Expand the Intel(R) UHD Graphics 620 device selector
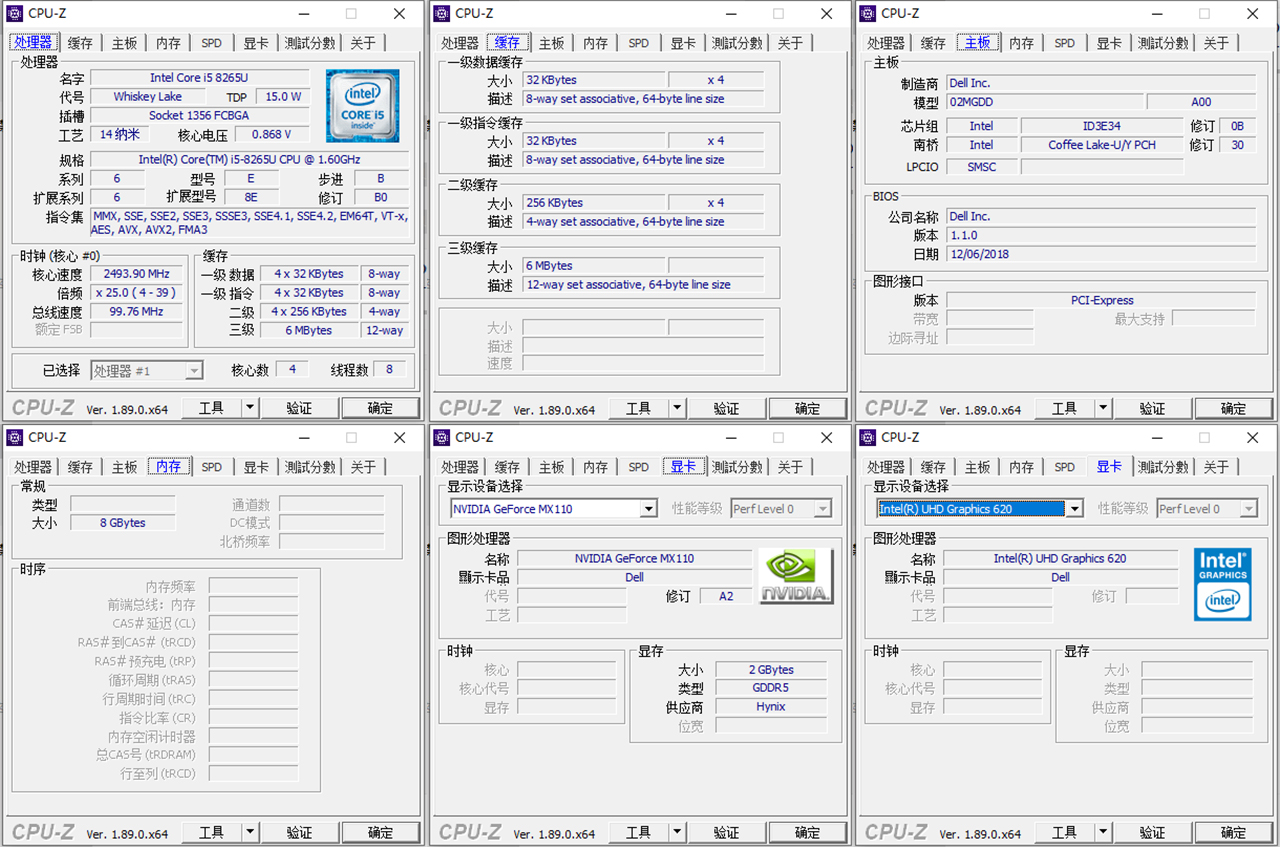 1074,509
